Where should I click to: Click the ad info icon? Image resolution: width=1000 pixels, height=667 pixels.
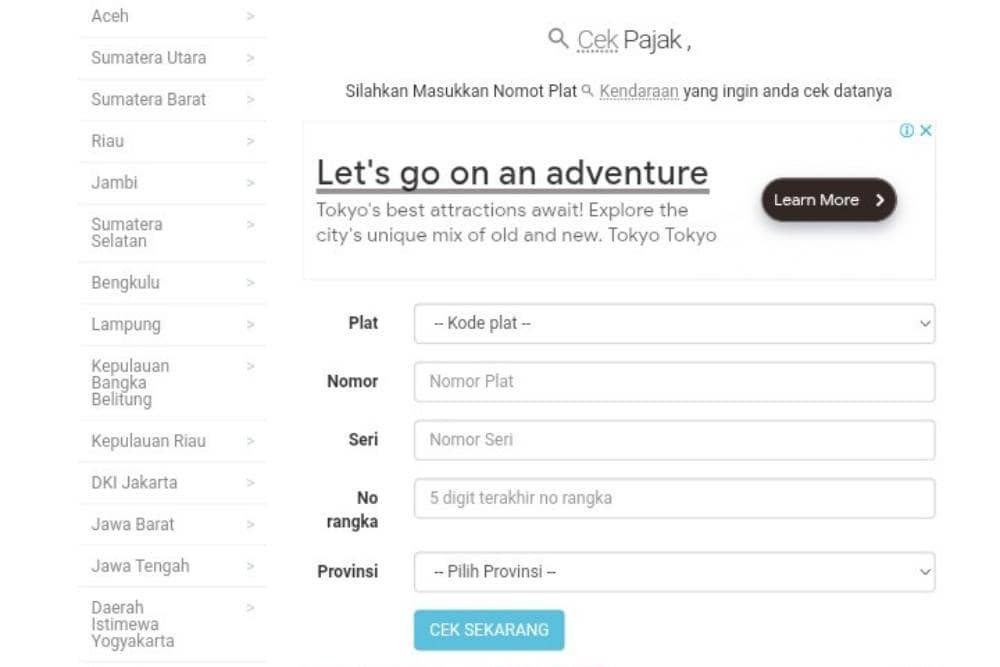[907, 131]
